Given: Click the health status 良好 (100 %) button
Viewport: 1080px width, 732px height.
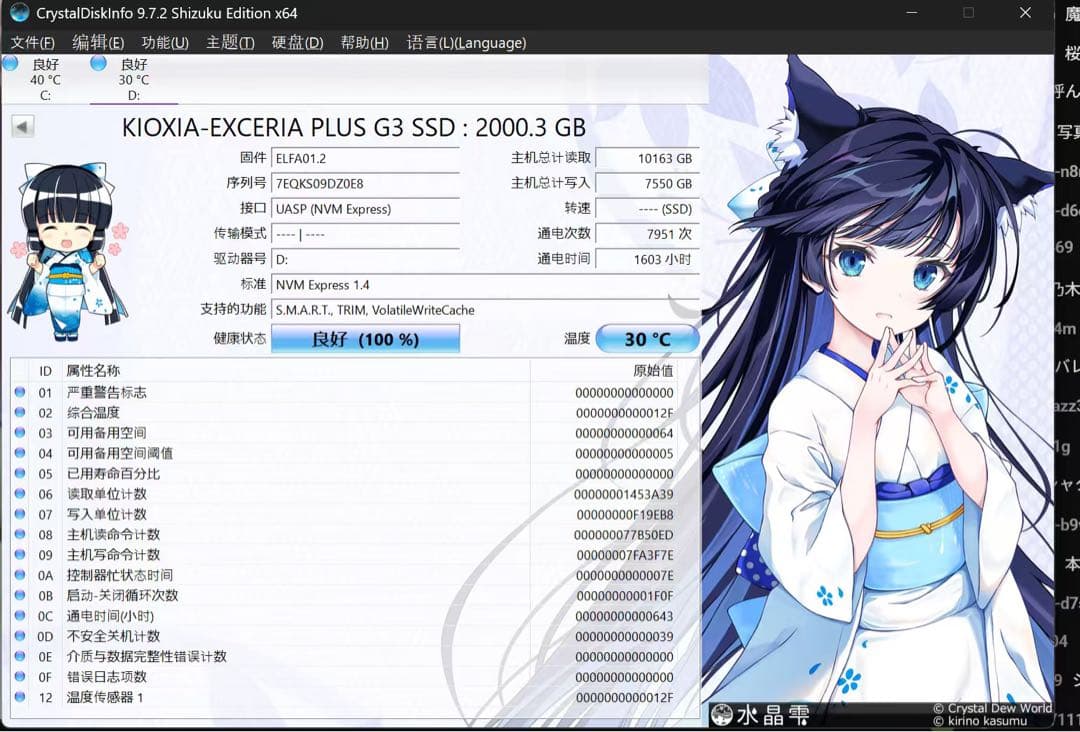Looking at the screenshot, I should click(365, 339).
